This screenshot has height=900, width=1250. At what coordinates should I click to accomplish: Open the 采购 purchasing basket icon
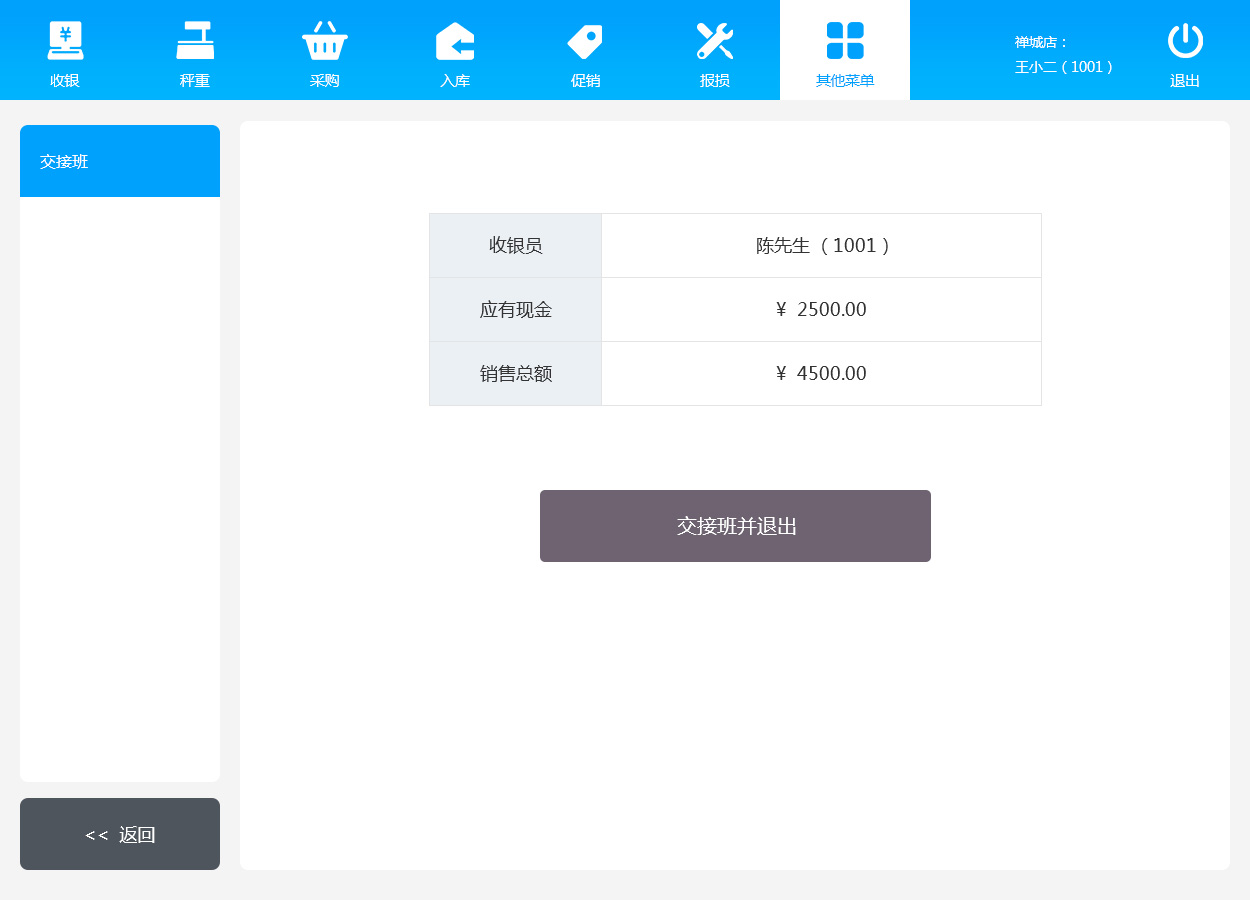[x=325, y=42]
